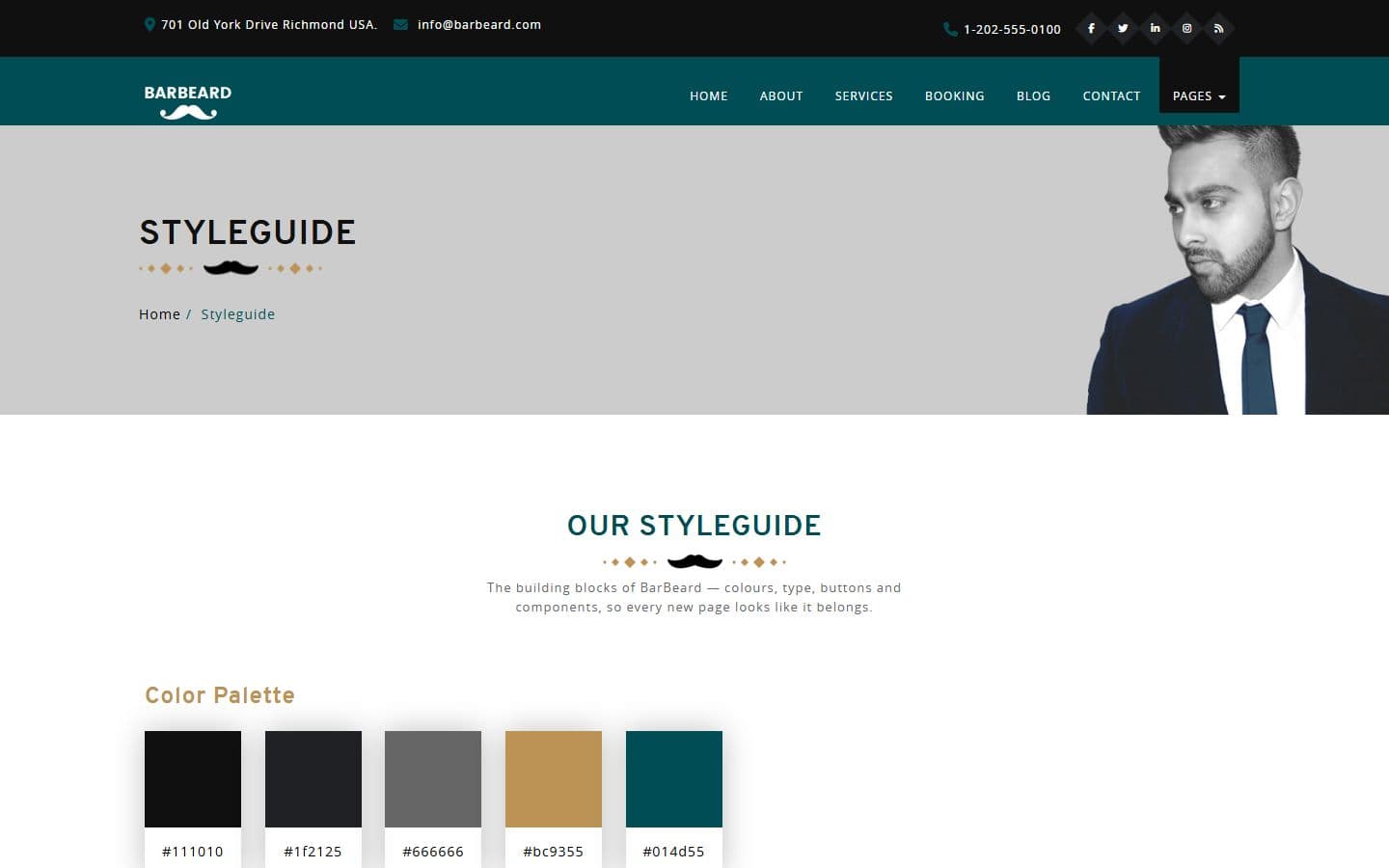Viewport: 1389px width, 868px height.
Task: Select the #1f2125 dark swatch
Action: click(x=313, y=779)
